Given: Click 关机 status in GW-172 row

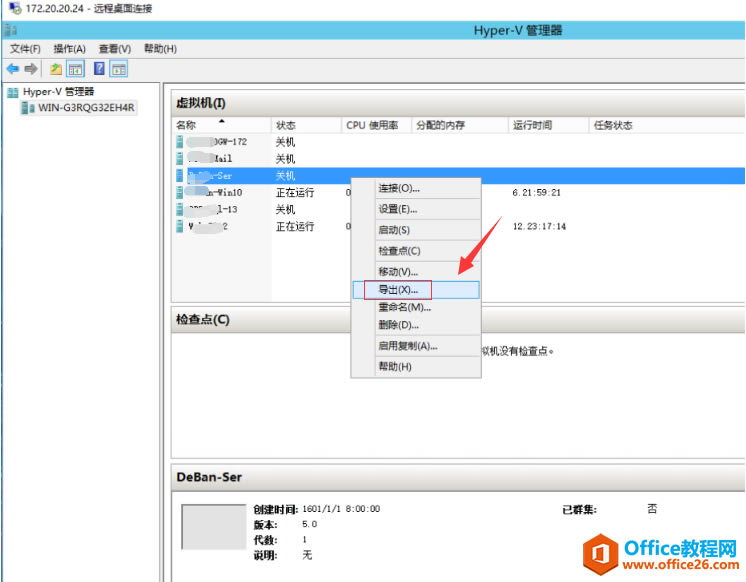Looking at the screenshot, I should (285, 142).
